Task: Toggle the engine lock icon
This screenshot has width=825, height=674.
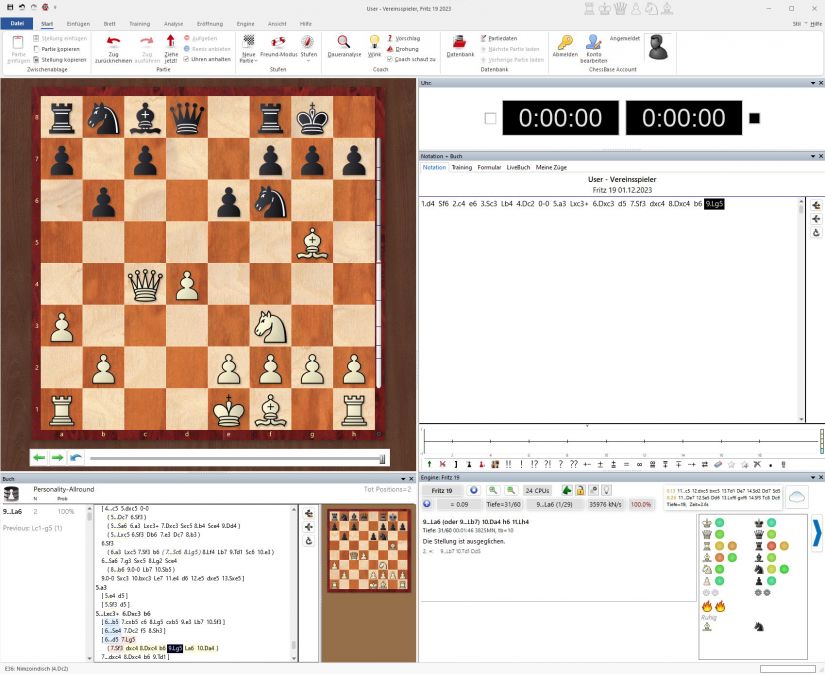Action: point(580,490)
